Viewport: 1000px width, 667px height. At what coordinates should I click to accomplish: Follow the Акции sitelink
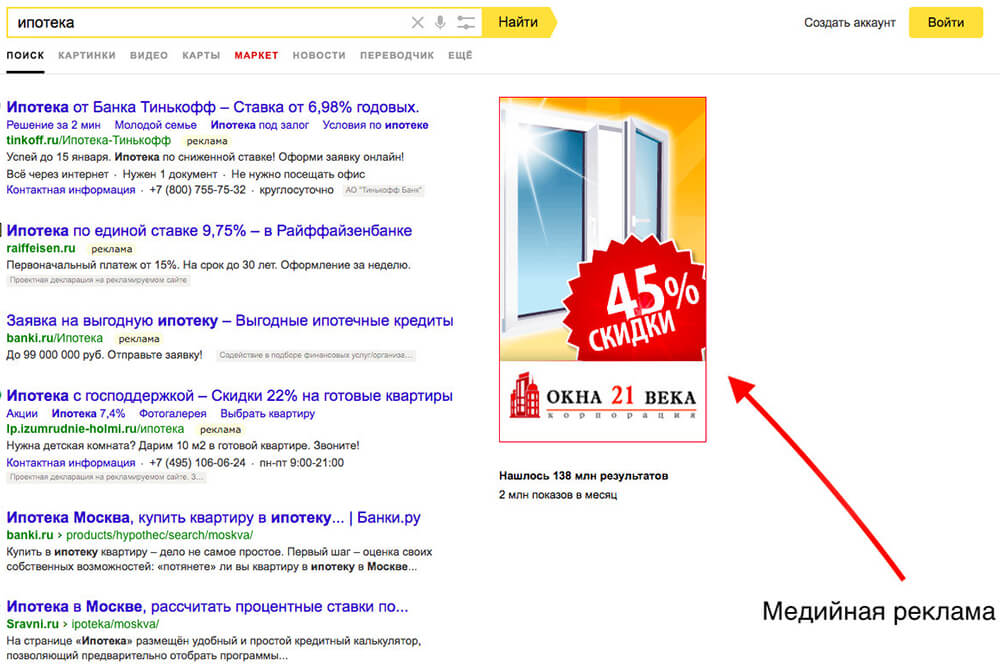coord(22,413)
